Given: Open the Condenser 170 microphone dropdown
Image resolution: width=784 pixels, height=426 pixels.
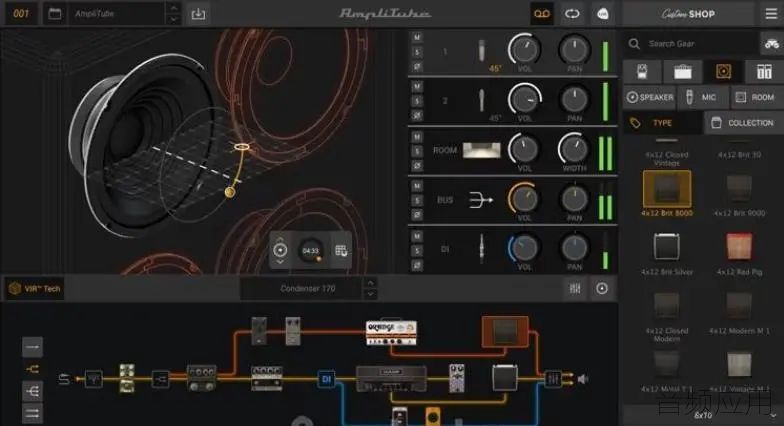Looking at the screenshot, I should point(308,288).
